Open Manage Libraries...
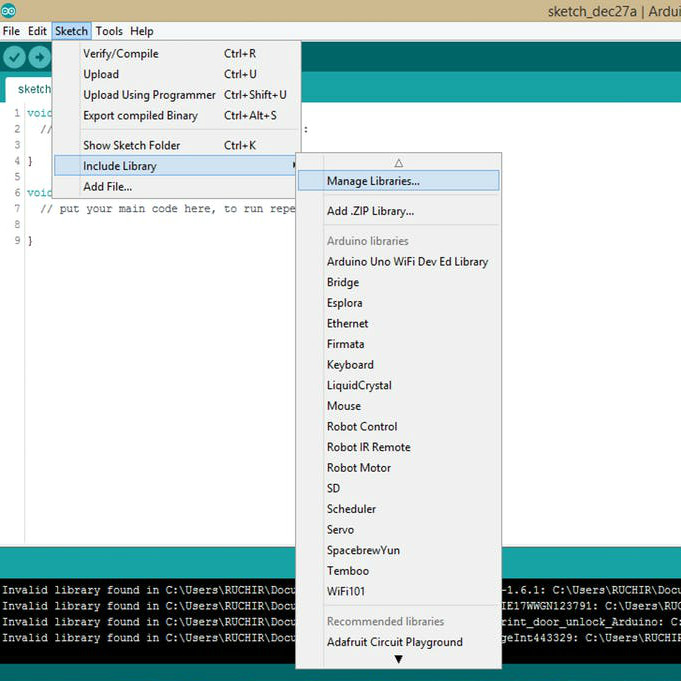The height and width of the screenshot is (681, 681). 399,181
